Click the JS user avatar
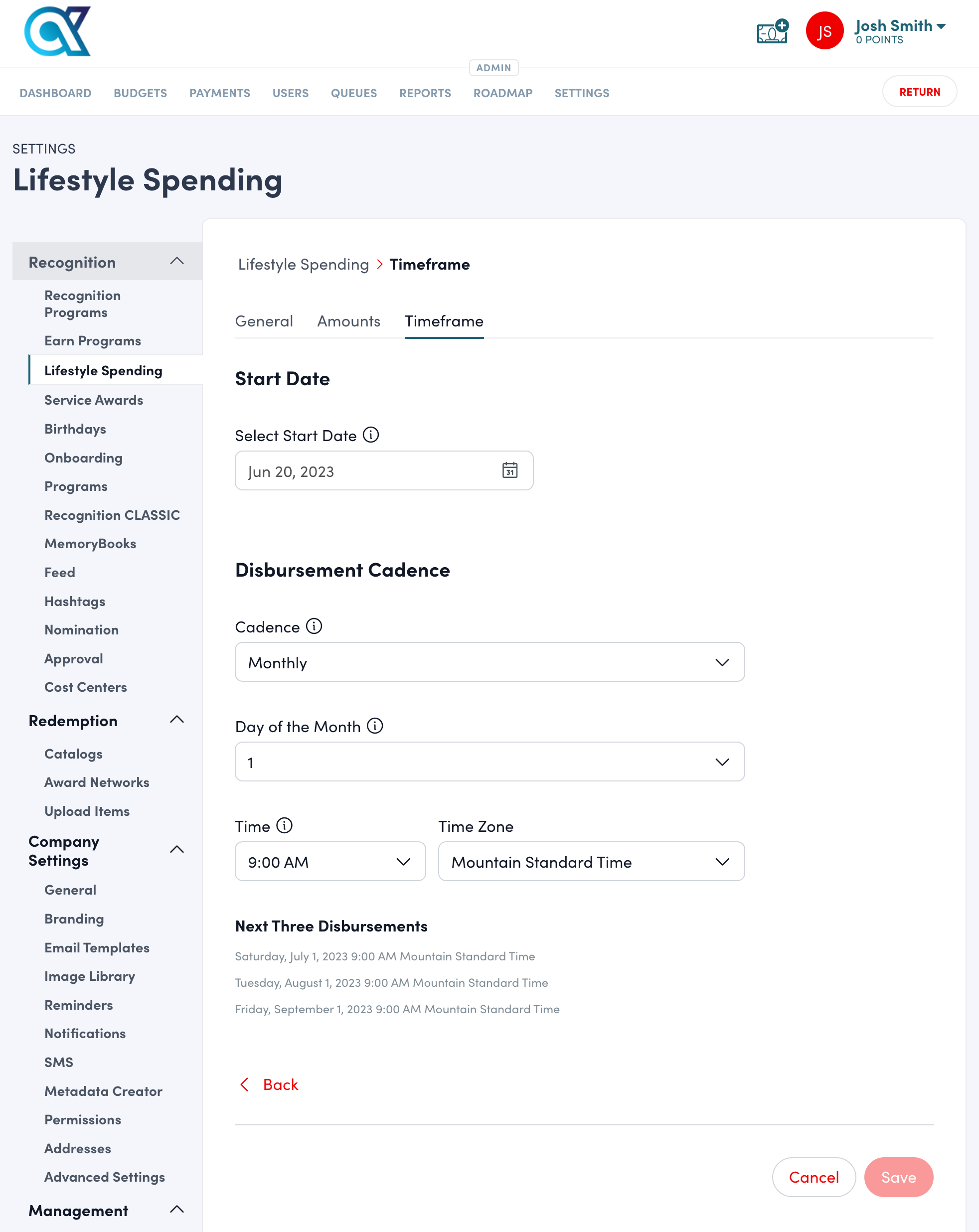The width and height of the screenshot is (979, 1232). pyautogui.click(x=823, y=31)
